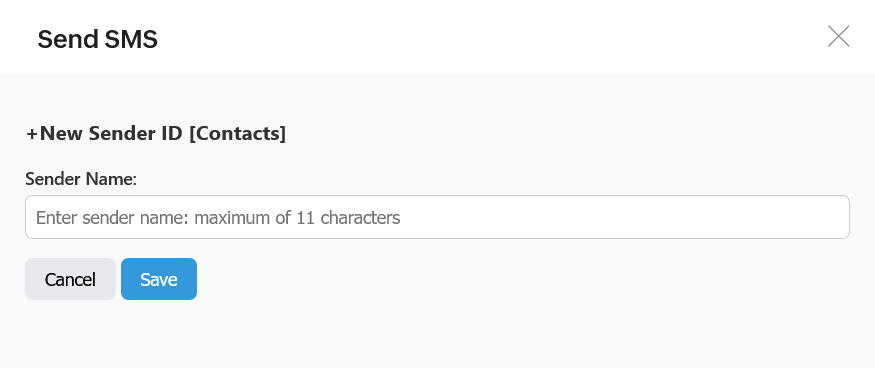Dismiss the dialog using the X icon

coord(838,36)
